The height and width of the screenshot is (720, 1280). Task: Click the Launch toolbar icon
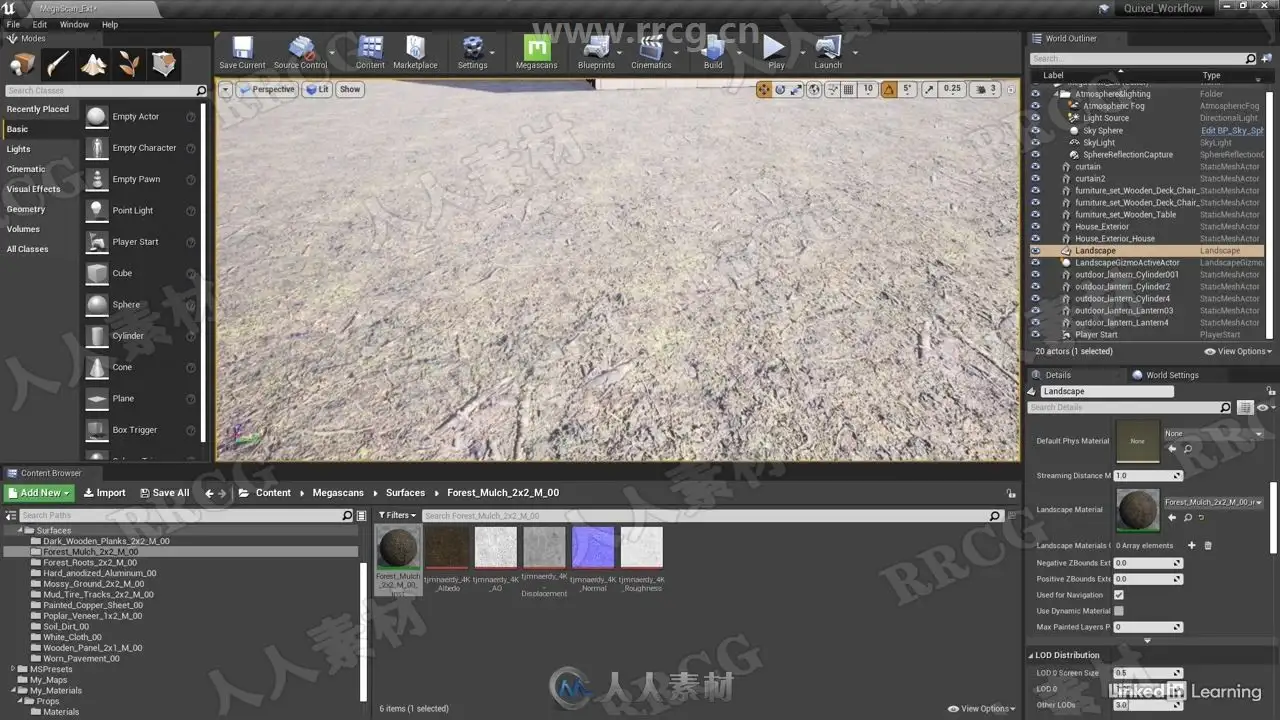click(x=828, y=52)
